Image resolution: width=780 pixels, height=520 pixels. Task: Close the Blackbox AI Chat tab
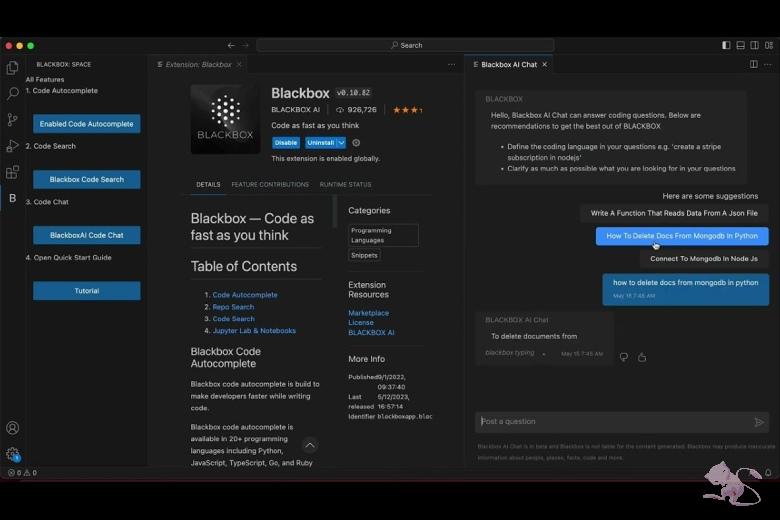[x=545, y=65]
